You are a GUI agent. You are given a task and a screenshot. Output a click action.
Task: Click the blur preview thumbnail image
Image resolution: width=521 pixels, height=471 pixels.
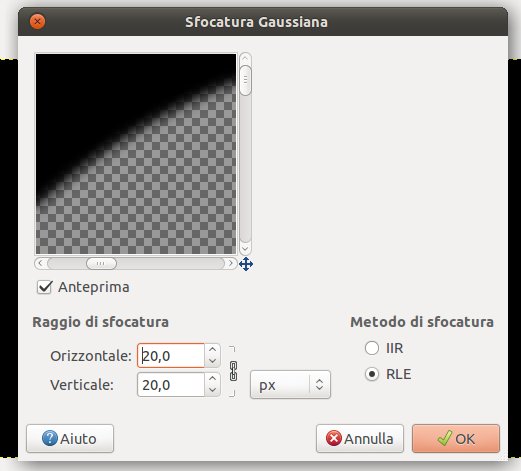coord(136,154)
